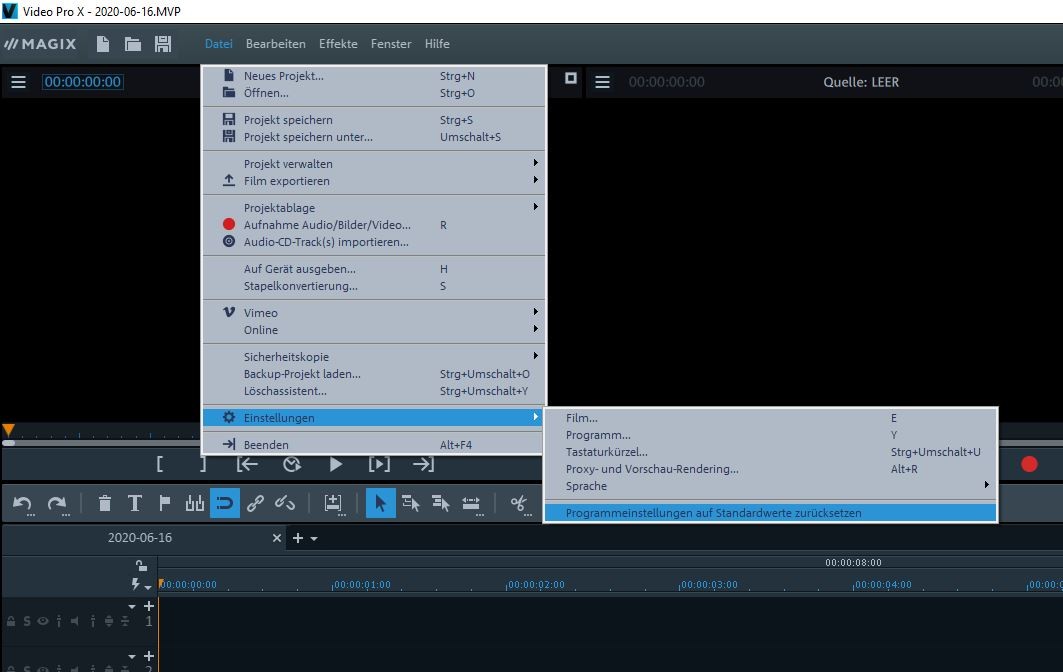1063x672 pixels.
Task: Ungroup objects with the broken chain icon
Action: (285, 503)
